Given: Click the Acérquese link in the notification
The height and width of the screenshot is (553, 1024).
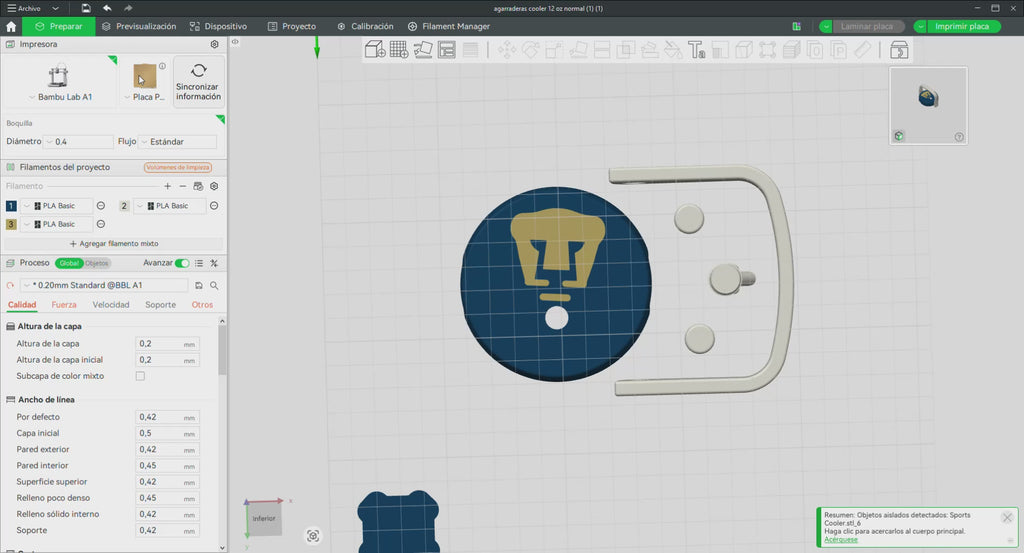Looking at the screenshot, I should (x=840, y=540).
